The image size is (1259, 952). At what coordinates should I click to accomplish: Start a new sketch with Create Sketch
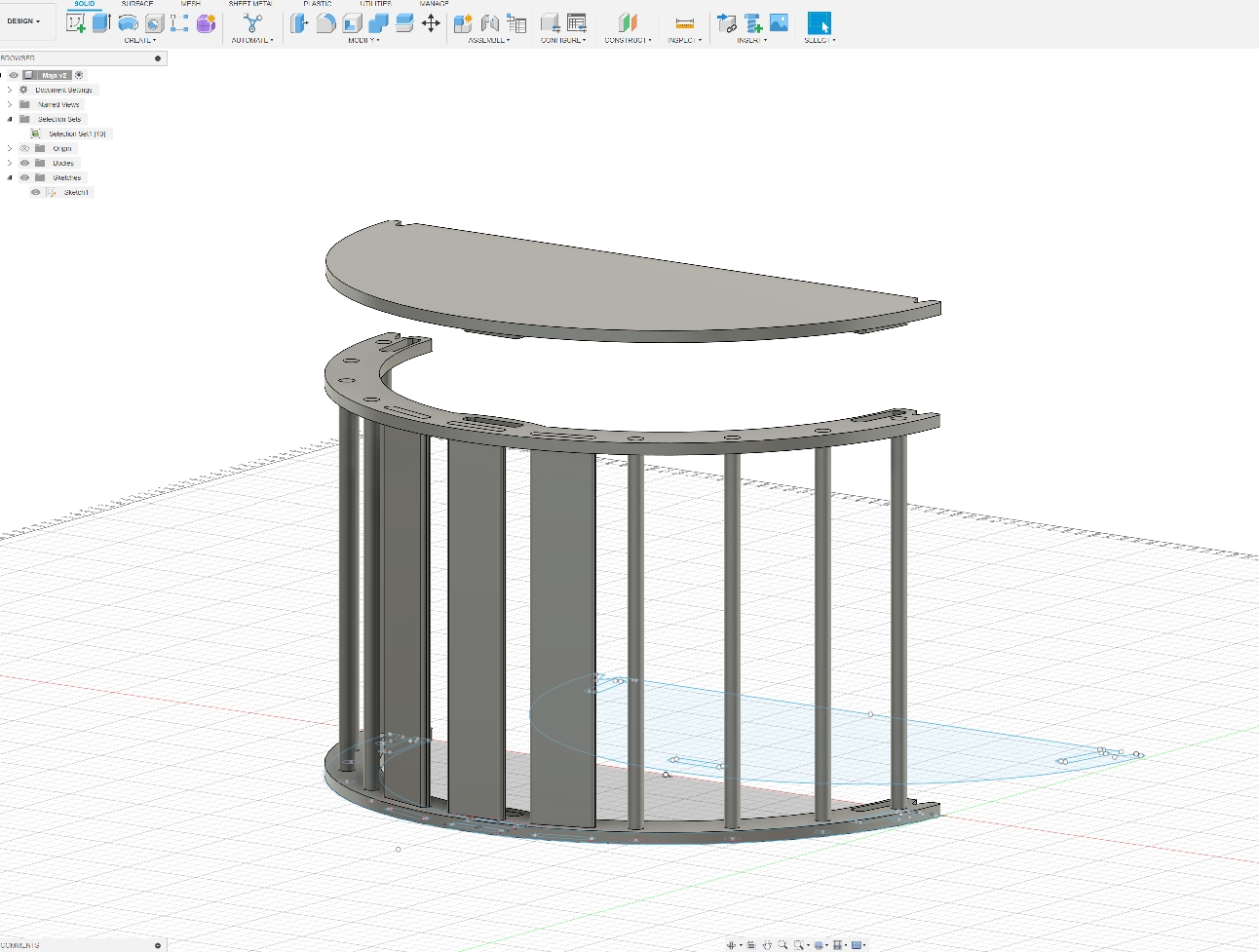(x=75, y=22)
